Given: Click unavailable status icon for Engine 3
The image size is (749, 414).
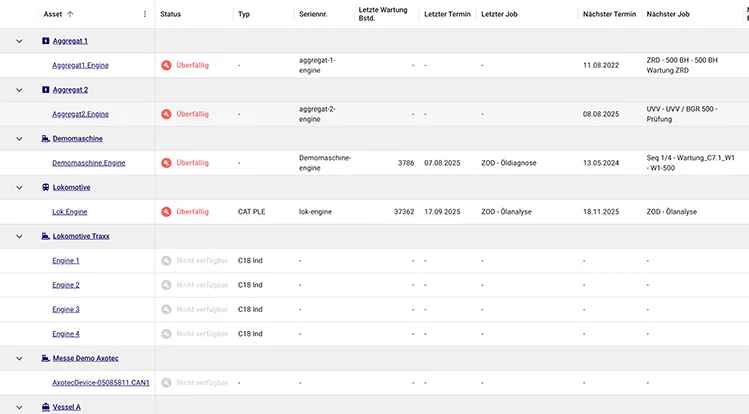Looking at the screenshot, I should pos(166,309).
